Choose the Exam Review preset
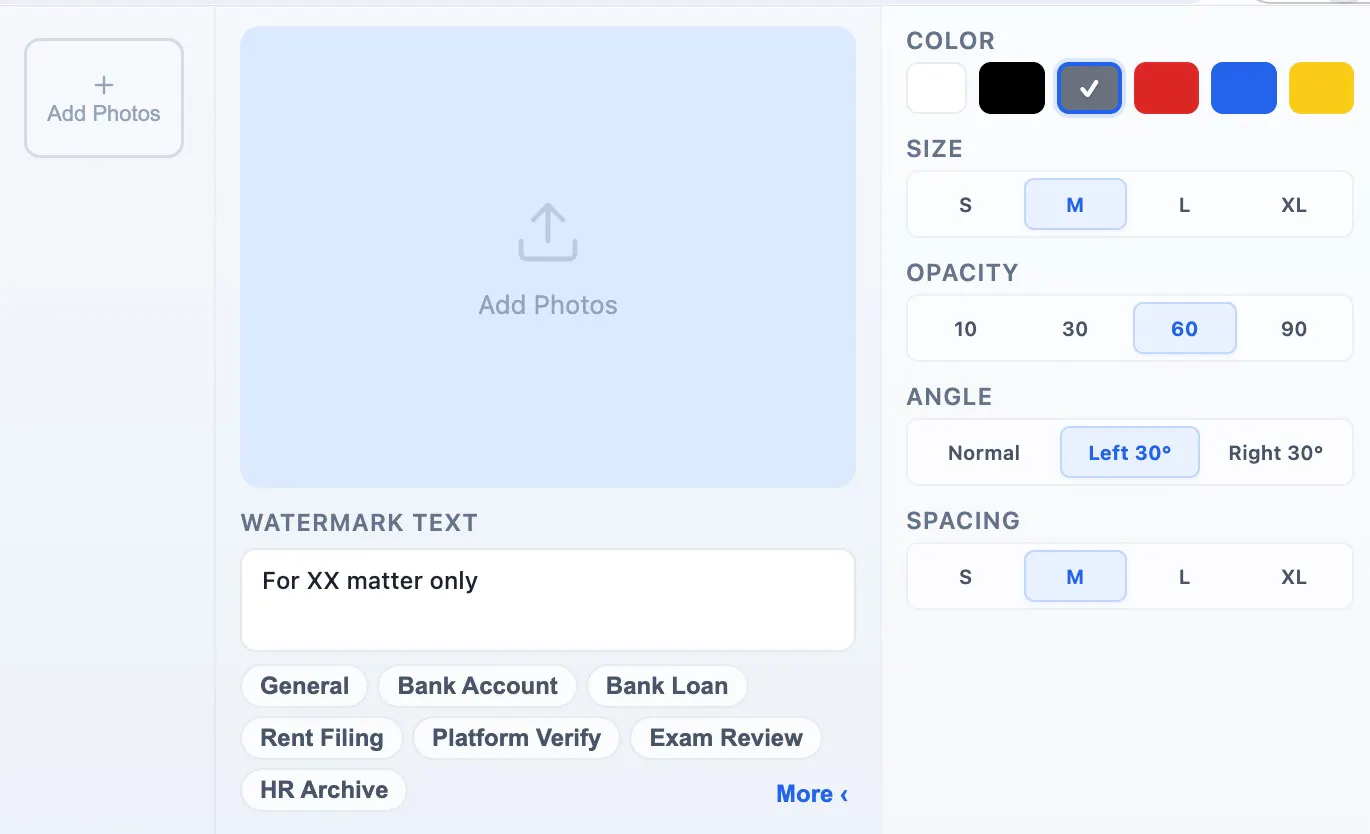 coord(726,738)
